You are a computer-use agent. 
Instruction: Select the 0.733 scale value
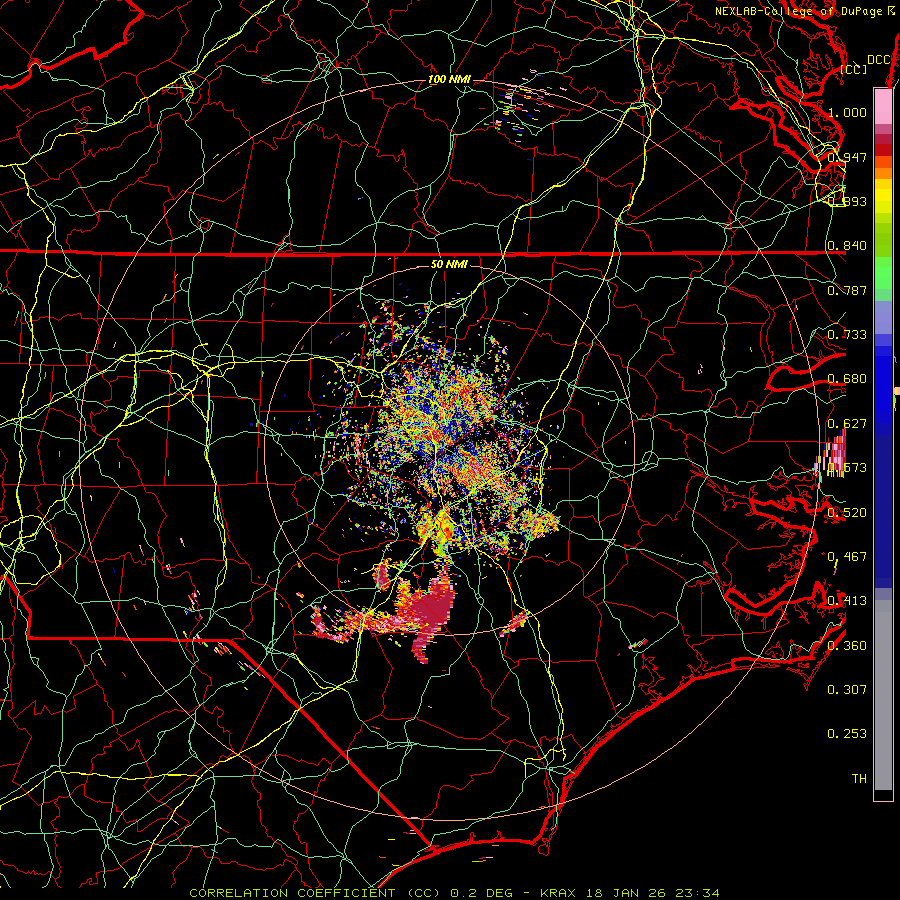point(847,334)
